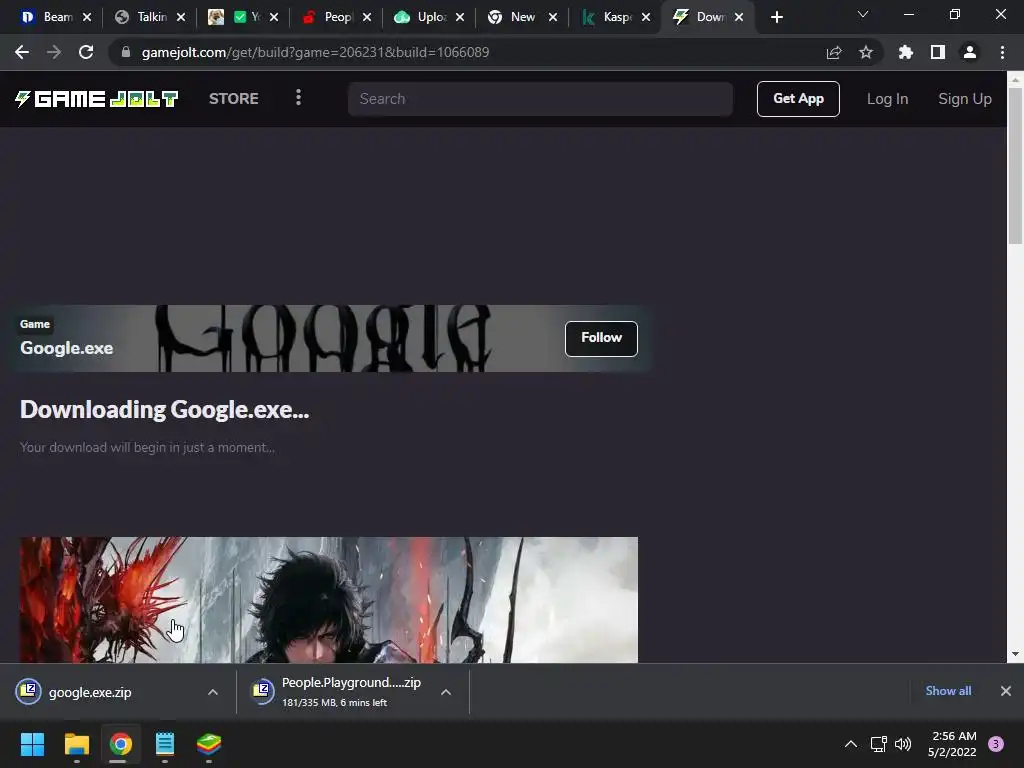Viewport: 1024px width, 768px height.
Task: Open the Chrome profile menu
Action: pyautogui.click(x=970, y=52)
